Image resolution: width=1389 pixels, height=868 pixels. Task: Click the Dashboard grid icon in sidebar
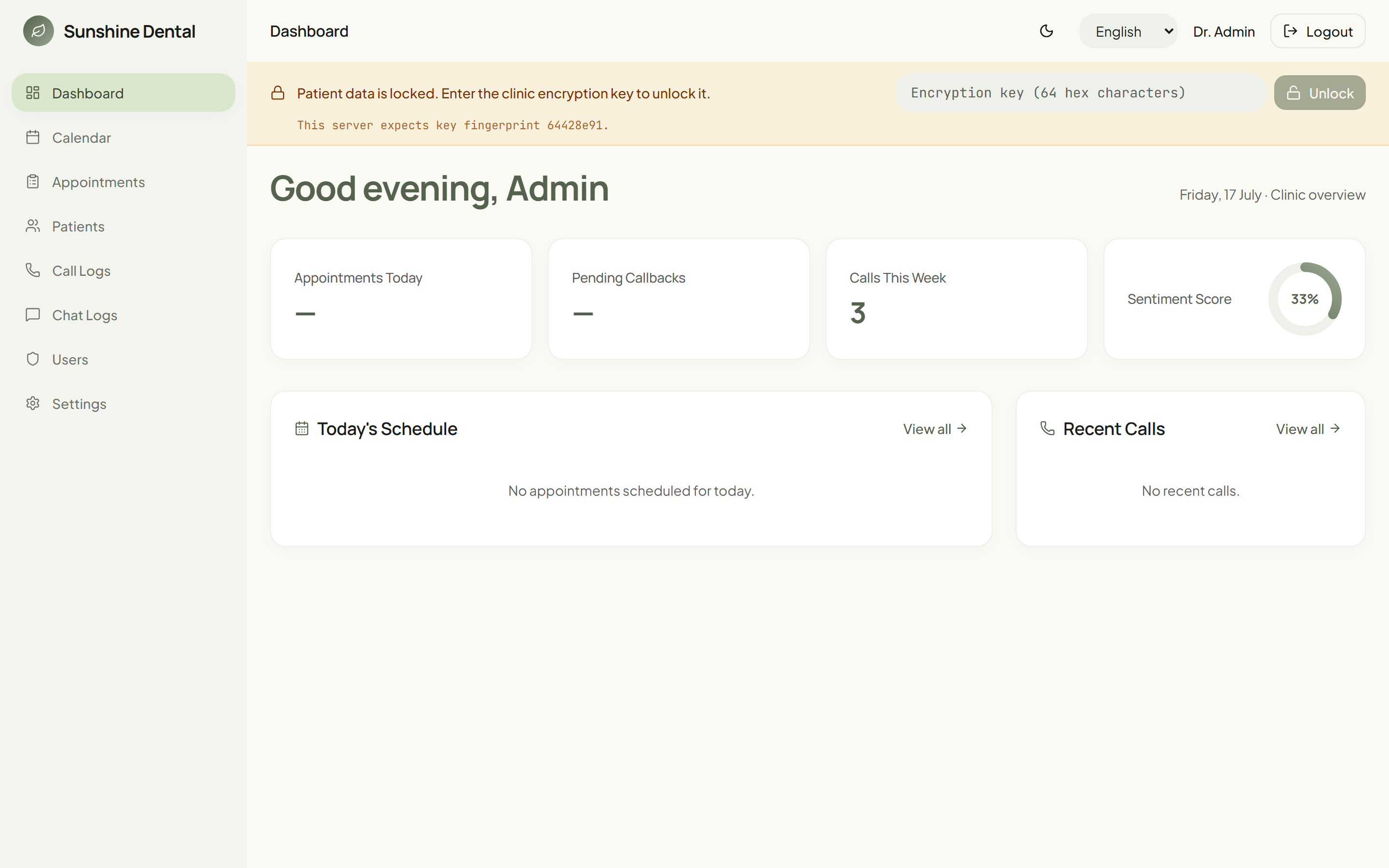tap(33, 93)
